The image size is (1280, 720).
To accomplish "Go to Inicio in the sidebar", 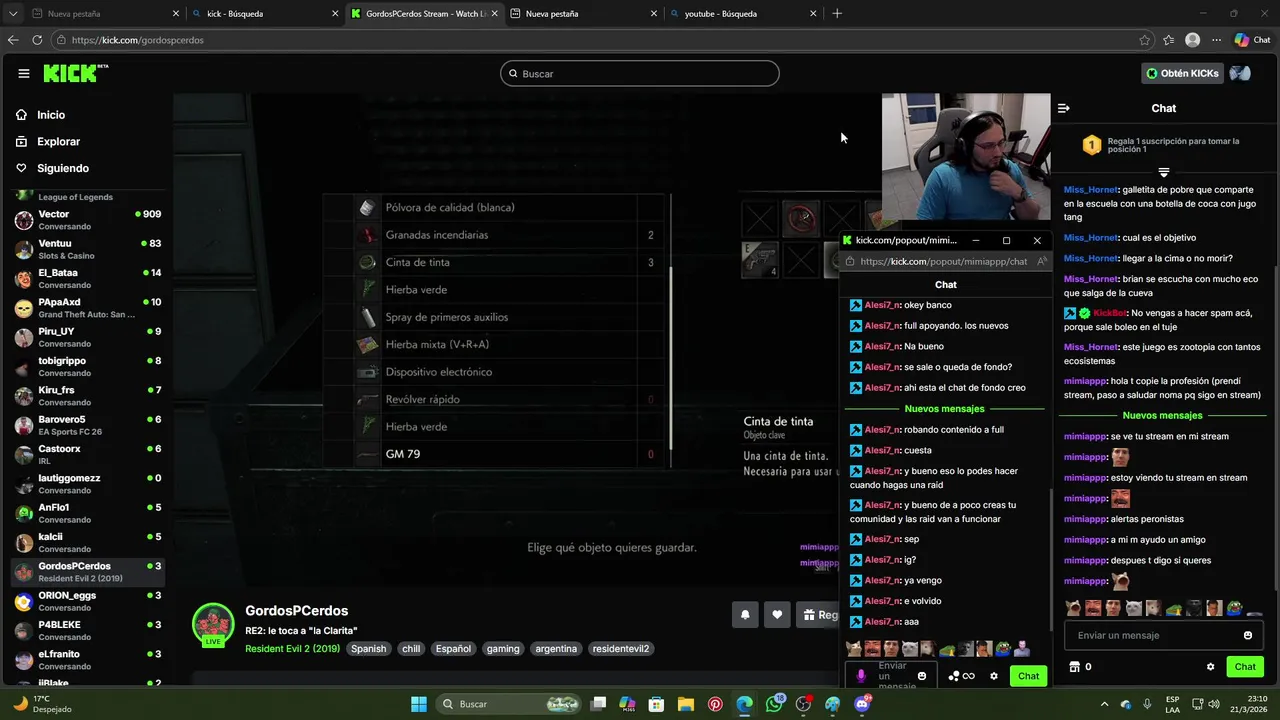I will pyautogui.click(x=50, y=115).
